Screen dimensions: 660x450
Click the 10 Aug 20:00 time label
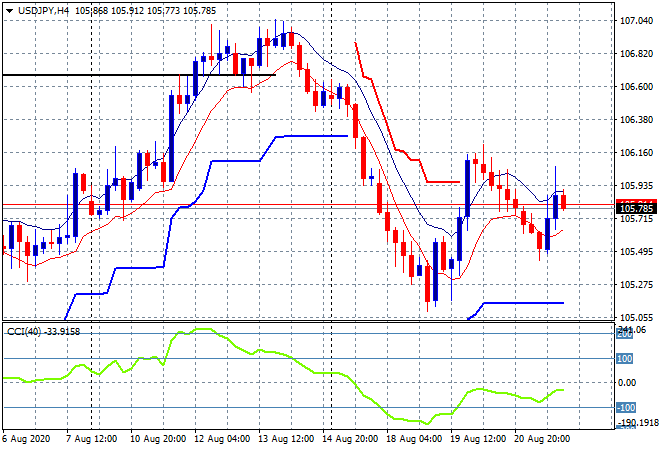tap(158, 439)
